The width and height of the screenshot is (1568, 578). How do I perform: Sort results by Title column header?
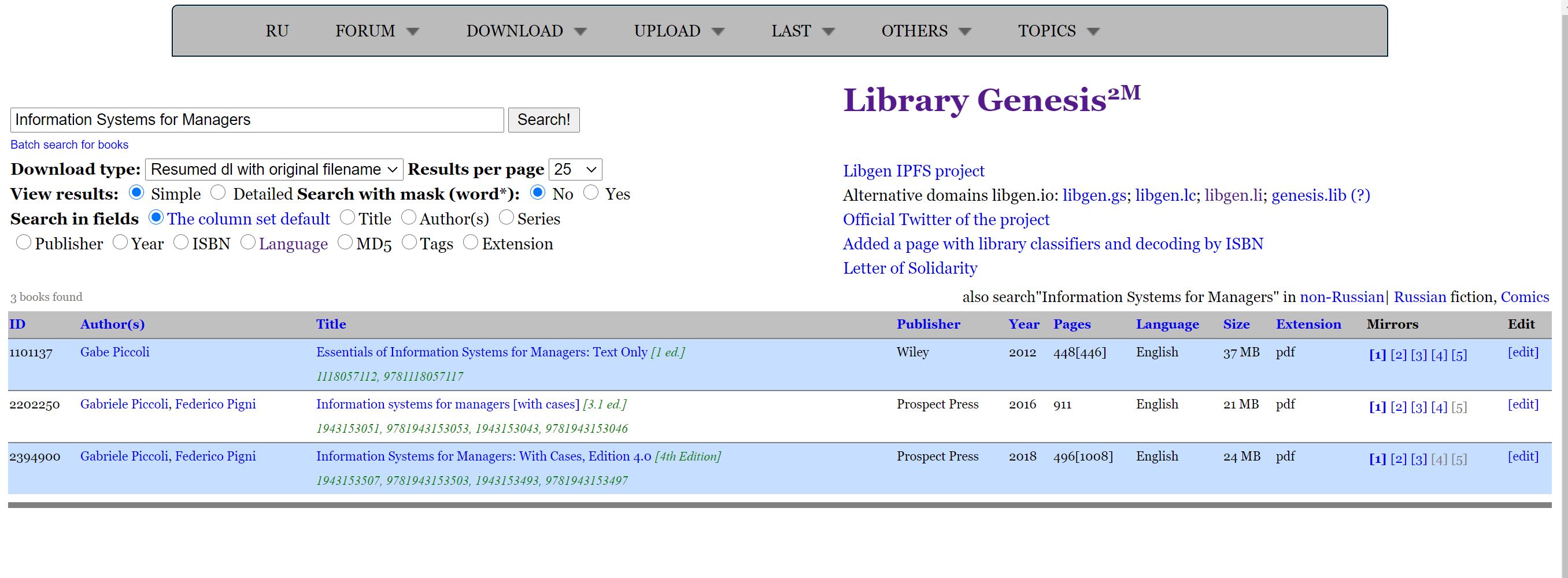[331, 325]
